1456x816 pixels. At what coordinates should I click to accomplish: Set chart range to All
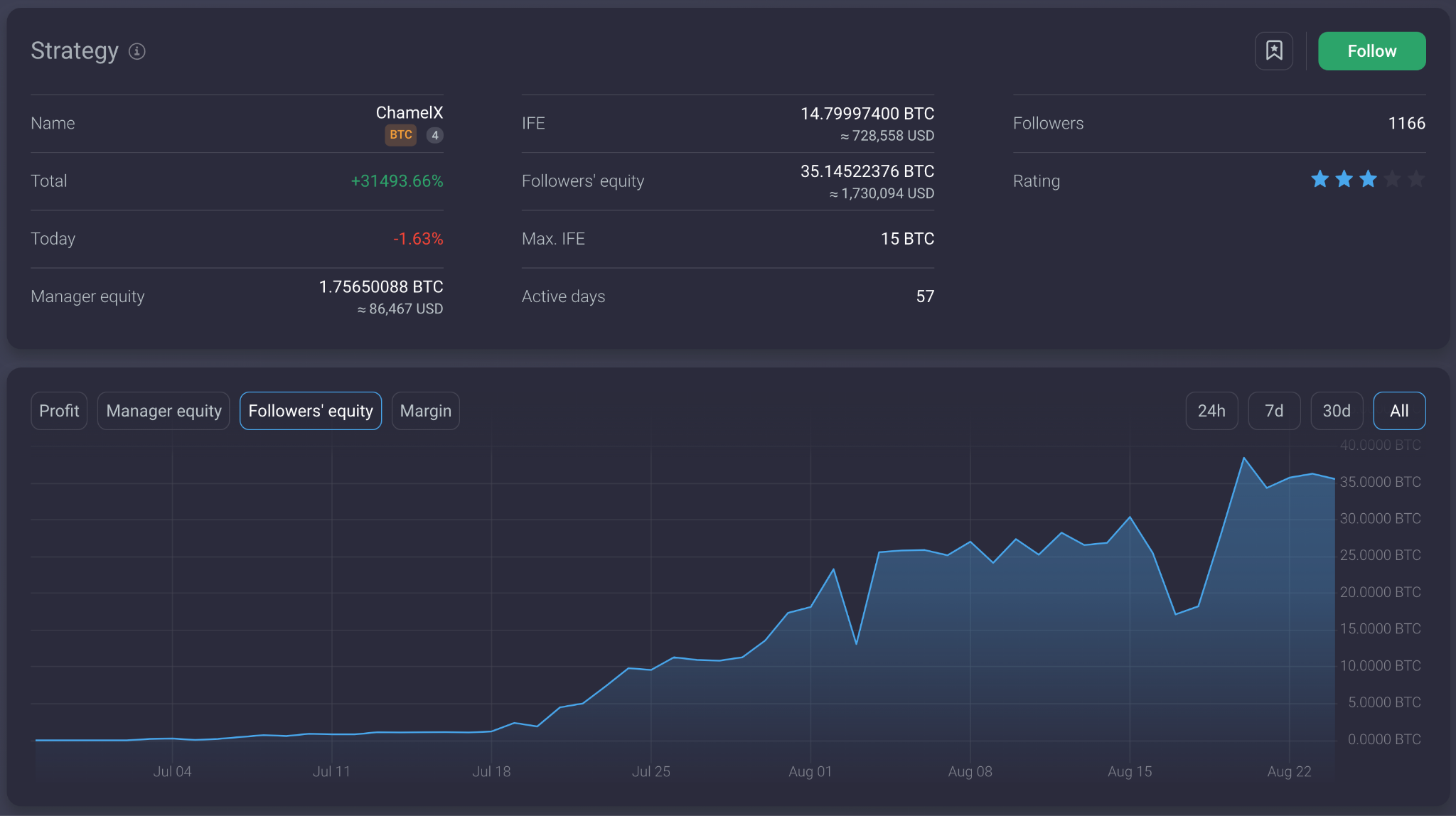(1399, 411)
